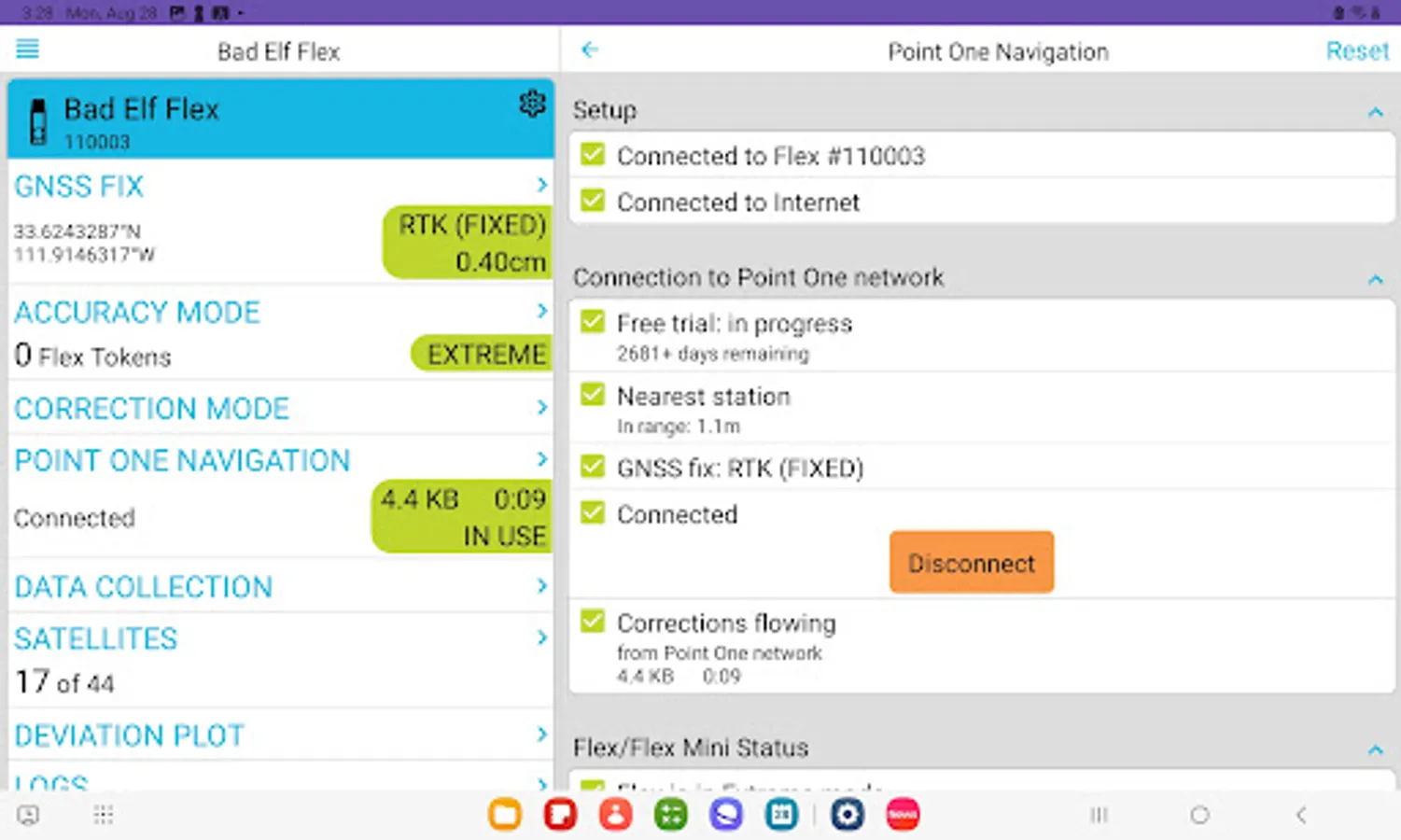Screen dimensions: 1401x840
Task: Open the orange files app in dock
Action: pyautogui.click(x=504, y=815)
